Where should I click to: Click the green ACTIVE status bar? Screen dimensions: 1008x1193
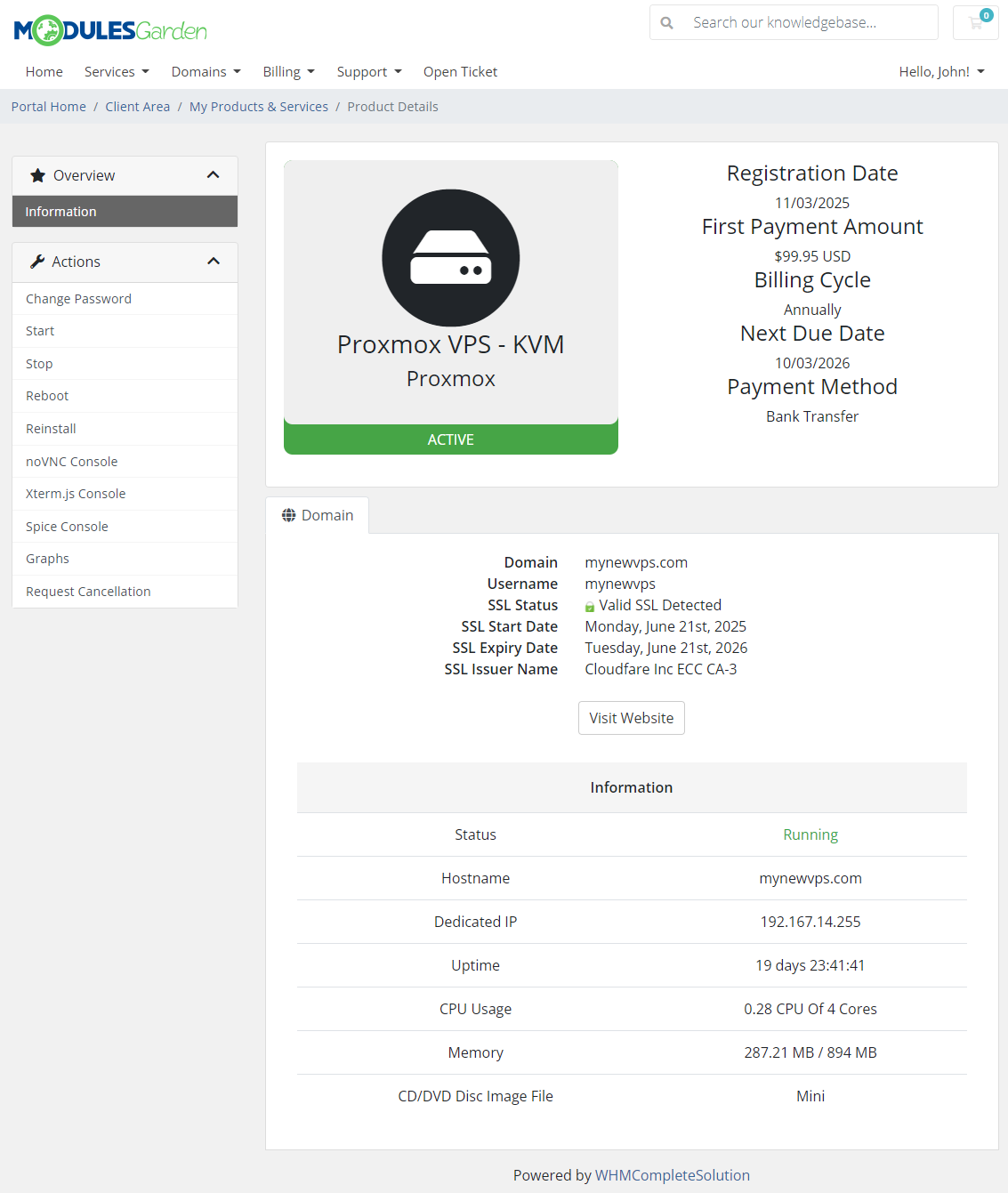[x=450, y=439]
